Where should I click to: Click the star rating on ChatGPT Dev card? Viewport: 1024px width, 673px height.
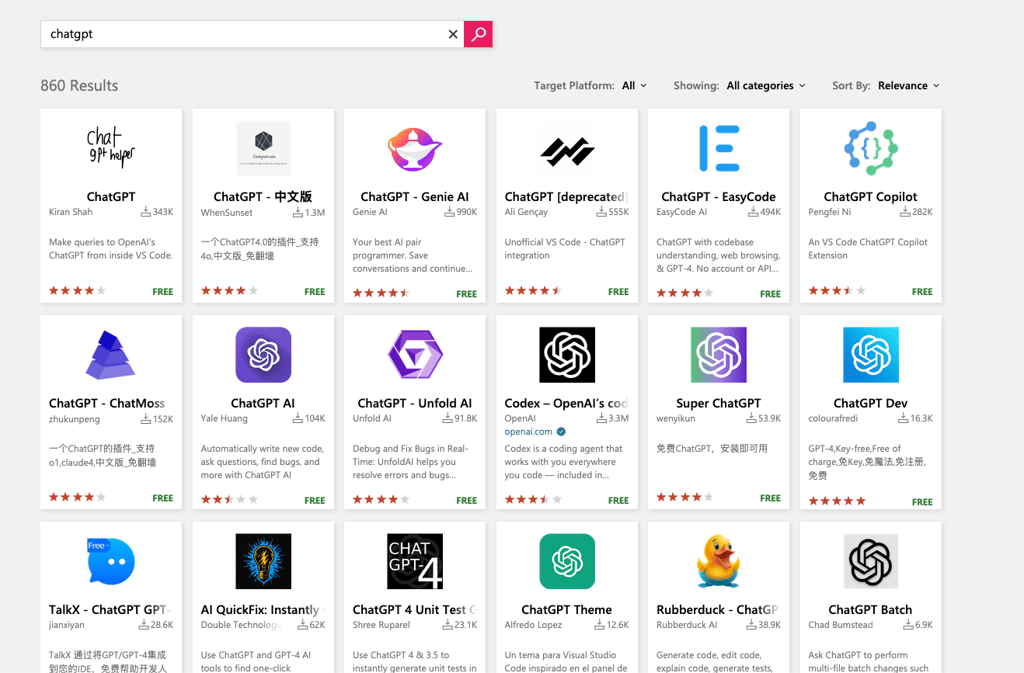click(837, 501)
